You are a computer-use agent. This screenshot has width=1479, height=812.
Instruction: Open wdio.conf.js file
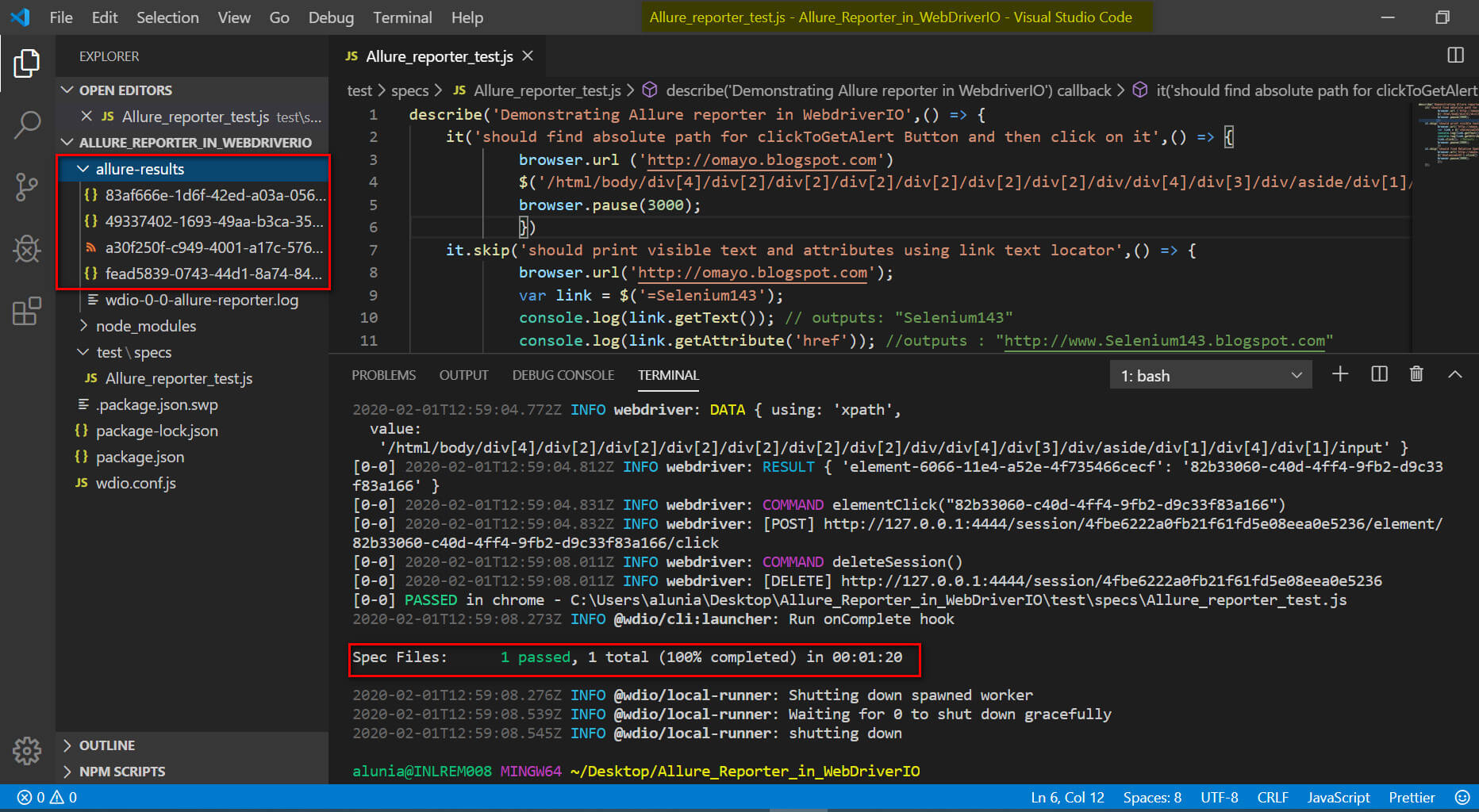[x=193, y=483]
